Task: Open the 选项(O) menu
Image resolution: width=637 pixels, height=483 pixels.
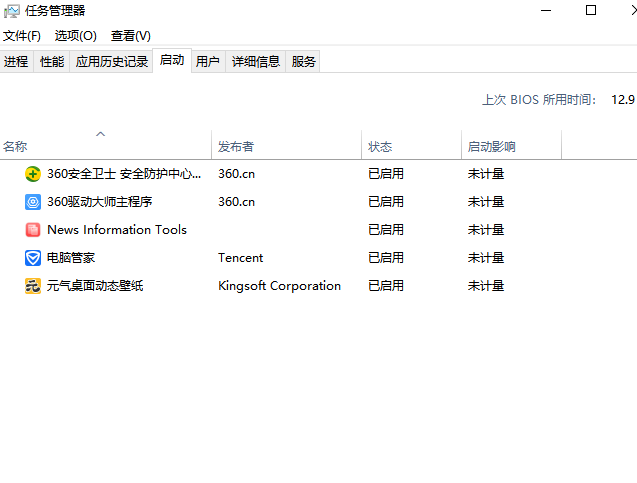Action: [x=75, y=36]
